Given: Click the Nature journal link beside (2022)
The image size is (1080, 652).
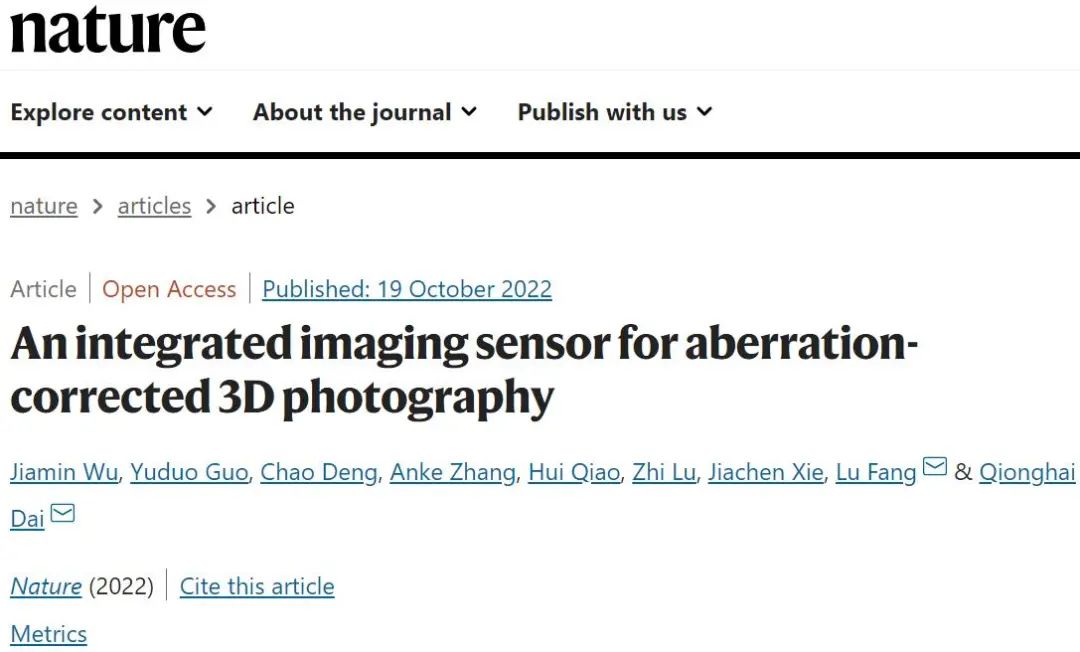Looking at the screenshot, I should 46,587.
